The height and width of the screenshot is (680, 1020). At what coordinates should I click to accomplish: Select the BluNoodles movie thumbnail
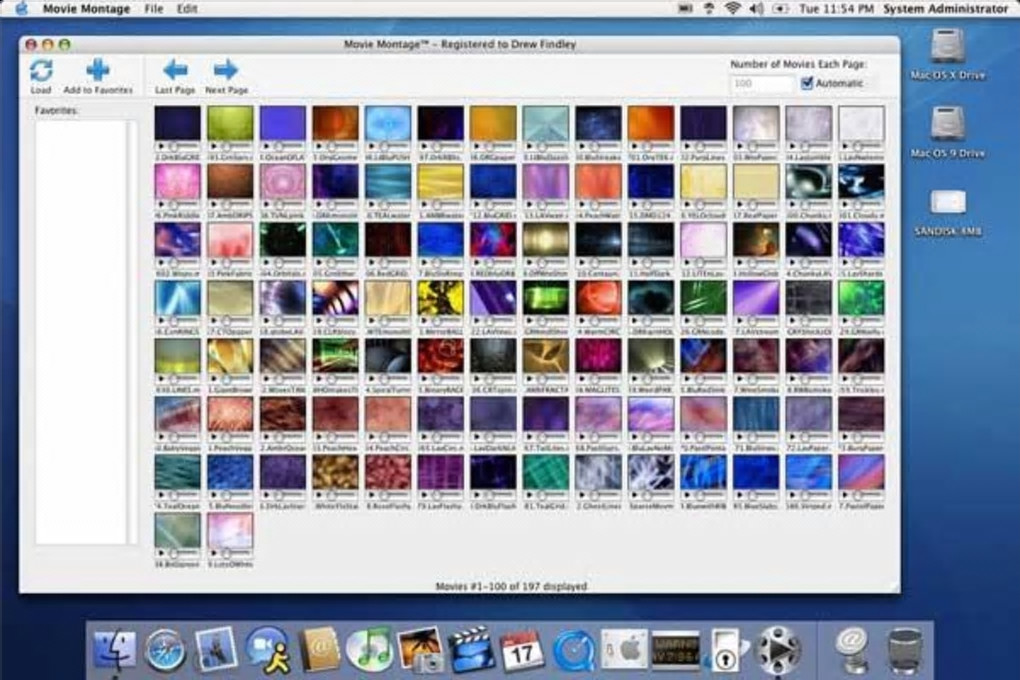coord(230,472)
